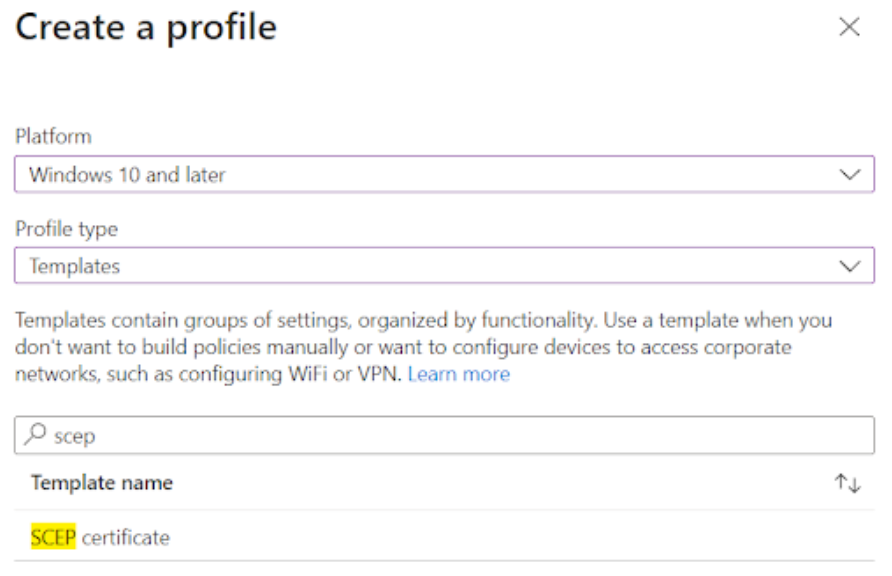The width and height of the screenshot is (892, 576).
Task: Open the Platform dropdown showing Windows 10
Action: click(x=444, y=174)
